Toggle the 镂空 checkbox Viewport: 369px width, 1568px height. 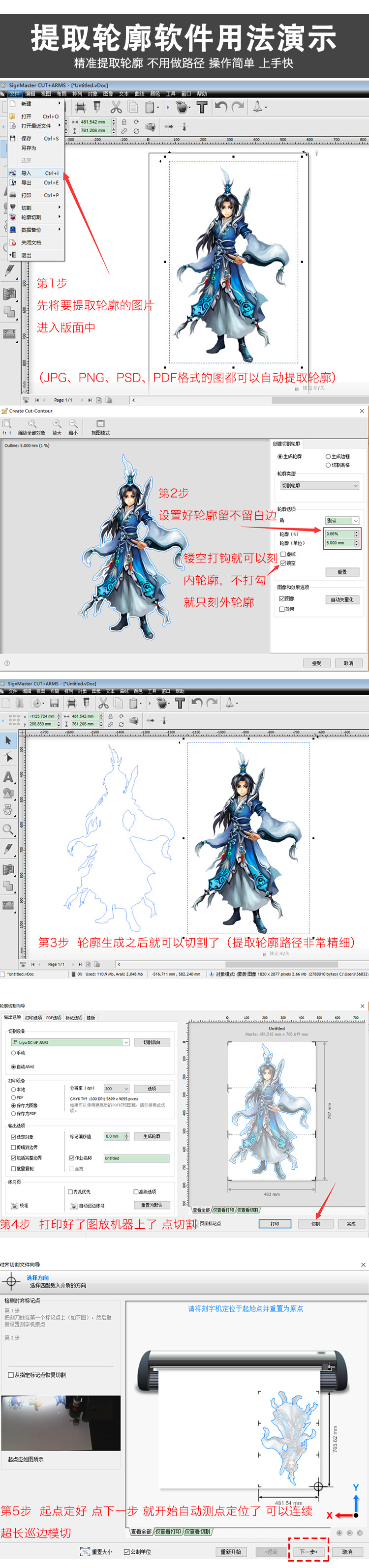pyautogui.click(x=282, y=563)
